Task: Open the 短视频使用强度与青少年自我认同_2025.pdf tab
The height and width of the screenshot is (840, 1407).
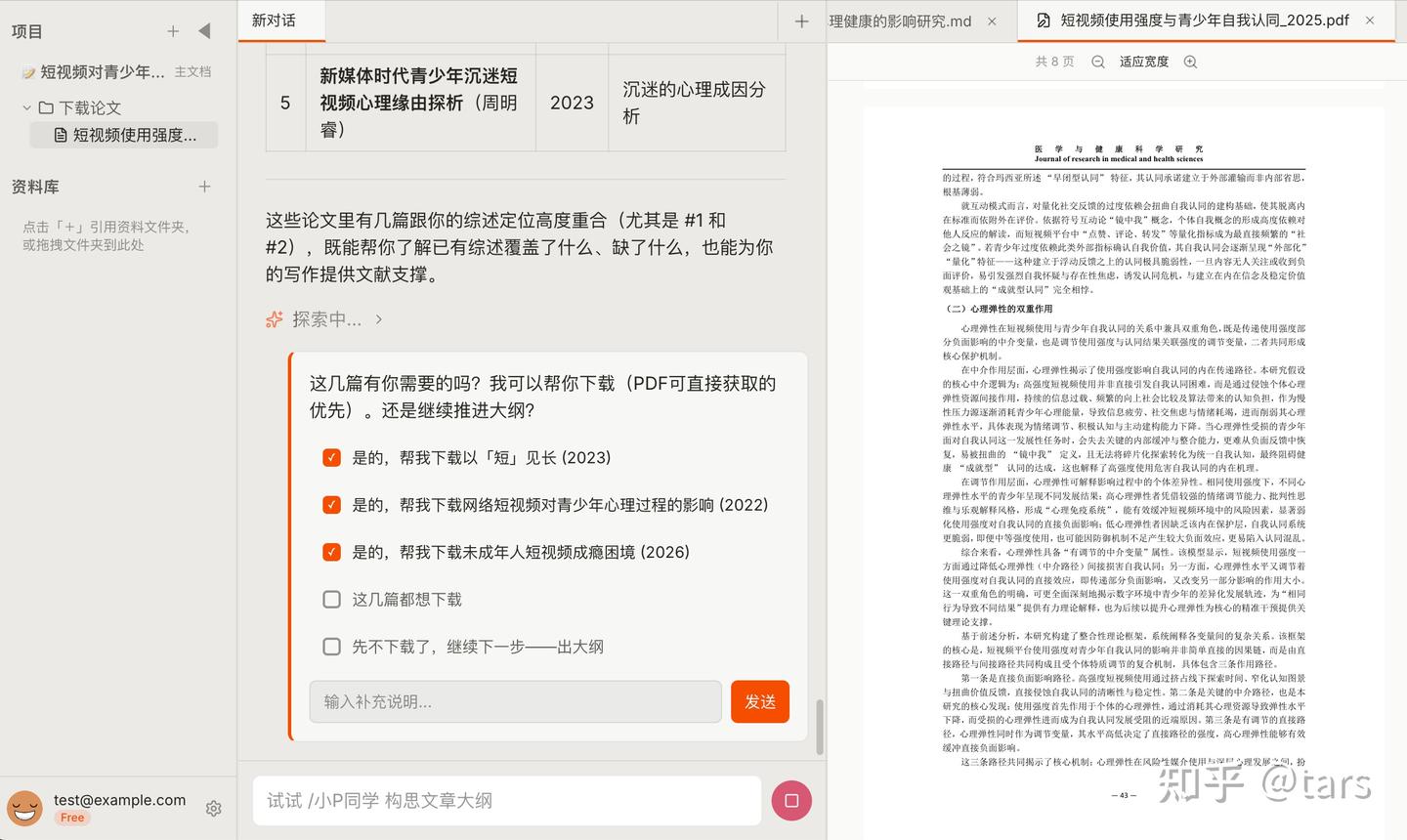Action: [x=1202, y=20]
